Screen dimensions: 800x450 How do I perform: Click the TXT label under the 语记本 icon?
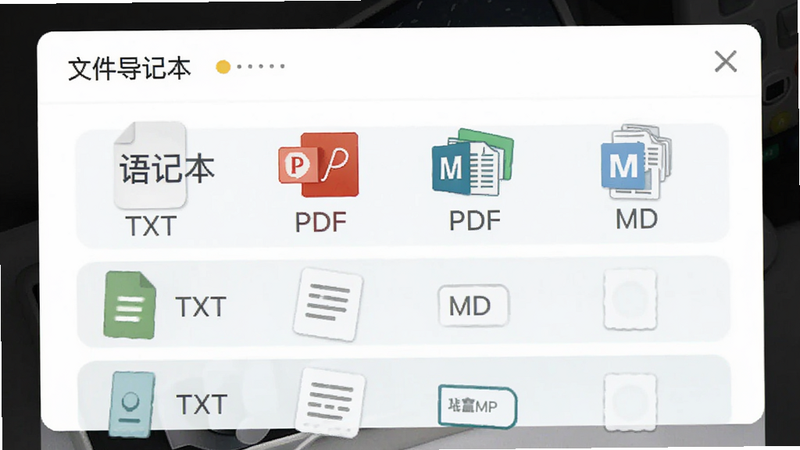[x=151, y=226]
